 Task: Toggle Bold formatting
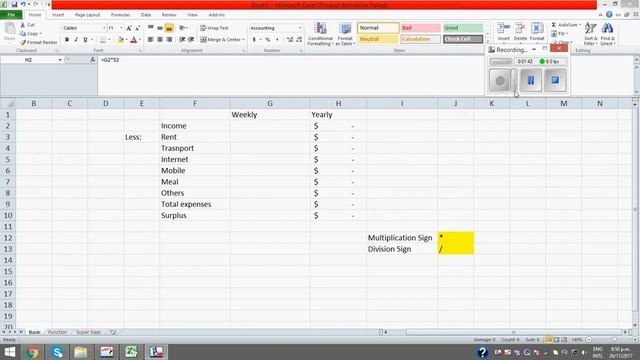67,40
